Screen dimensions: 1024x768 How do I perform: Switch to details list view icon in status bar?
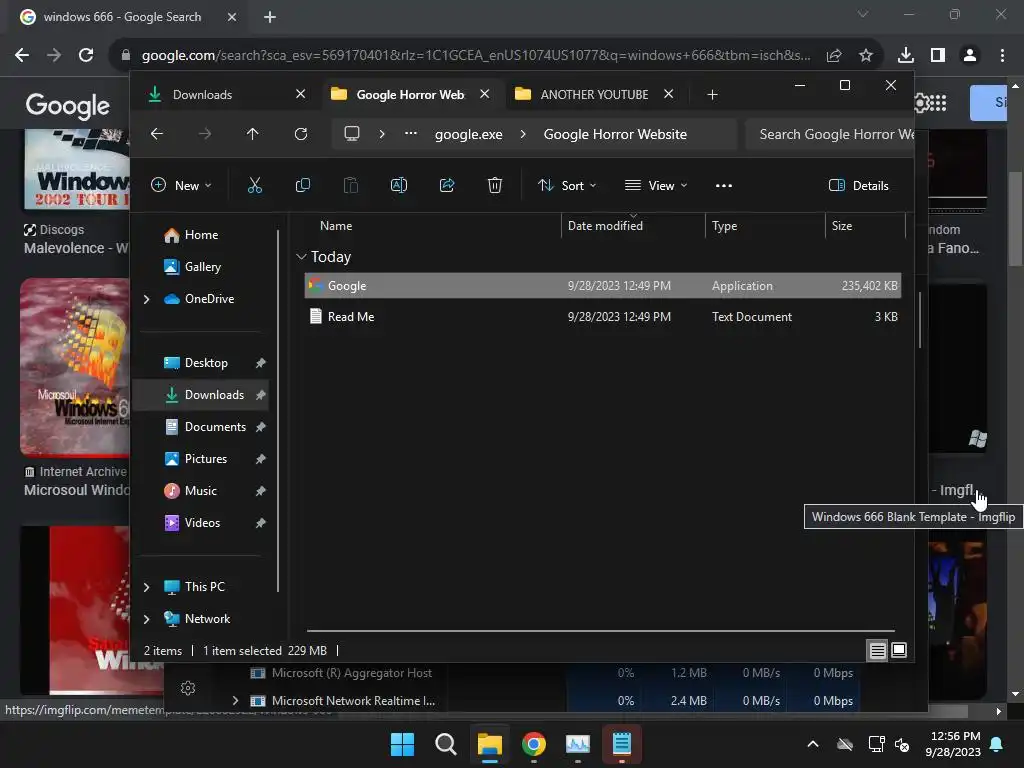pos(877,650)
